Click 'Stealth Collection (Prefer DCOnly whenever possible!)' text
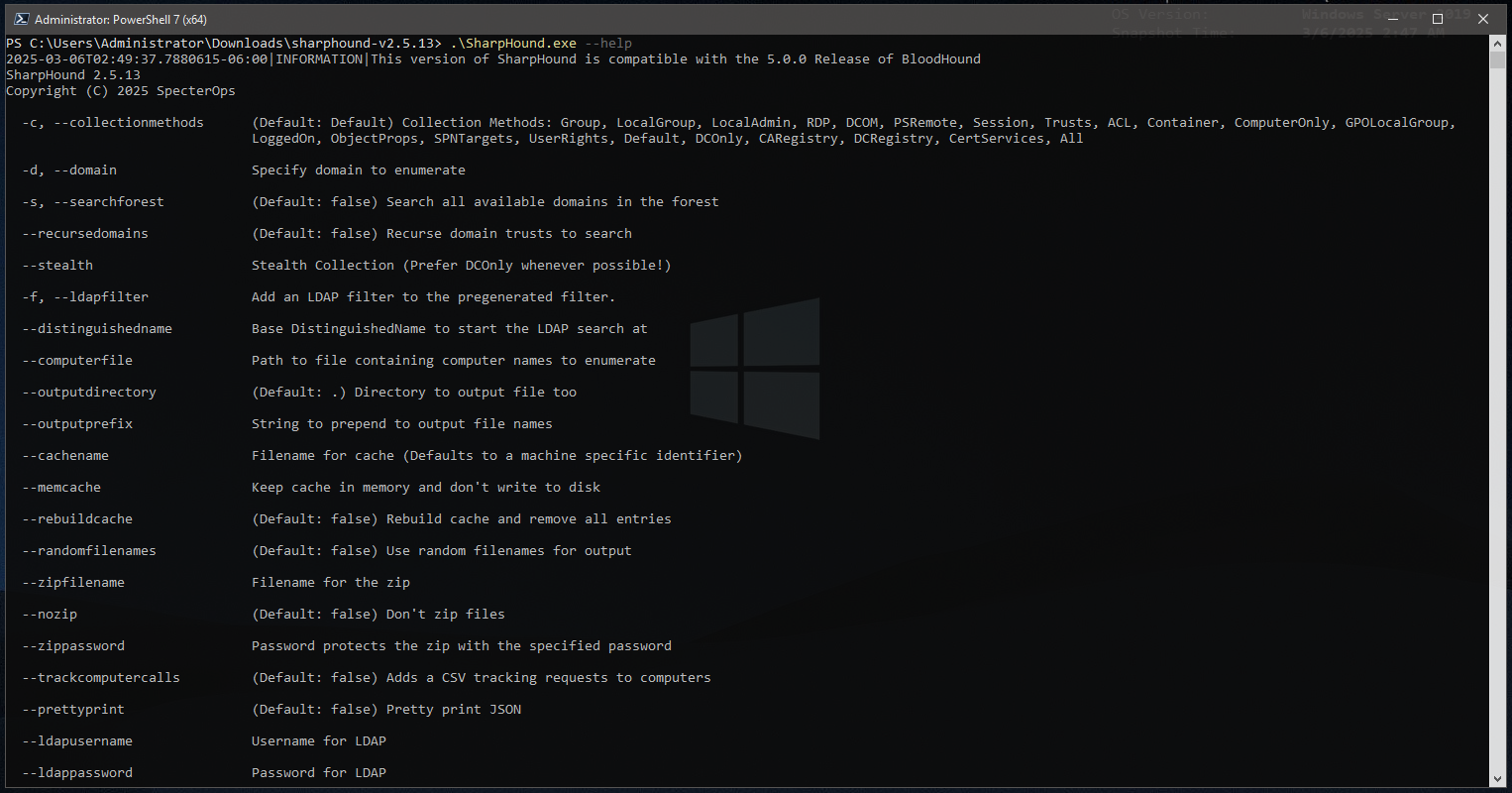This screenshot has width=1512, height=793. click(x=462, y=266)
